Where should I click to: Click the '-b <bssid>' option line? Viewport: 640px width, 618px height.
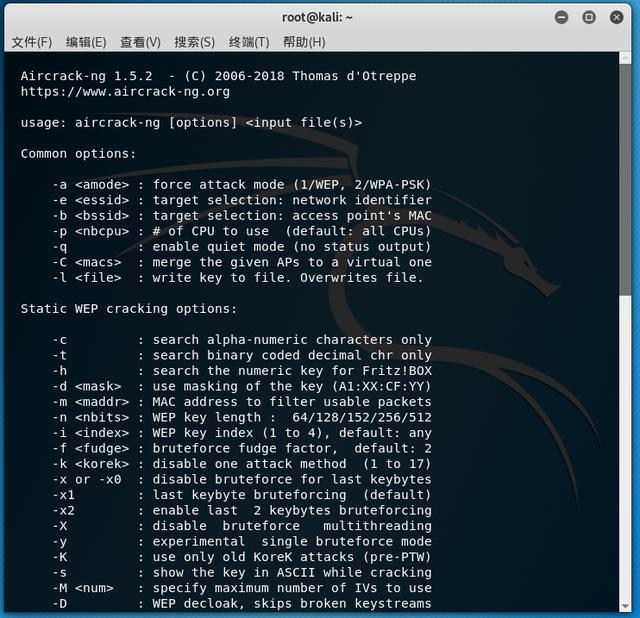[x=242, y=216]
